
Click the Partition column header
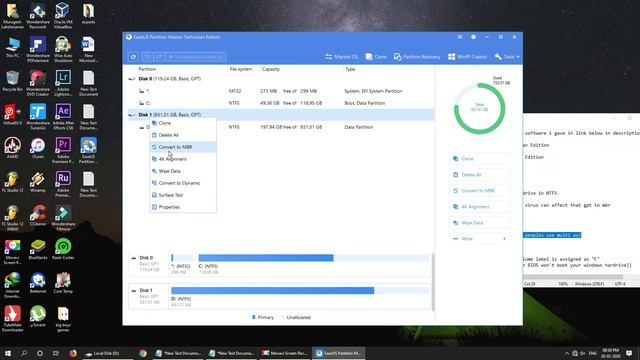pyautogui.click(x=147, y=69)
